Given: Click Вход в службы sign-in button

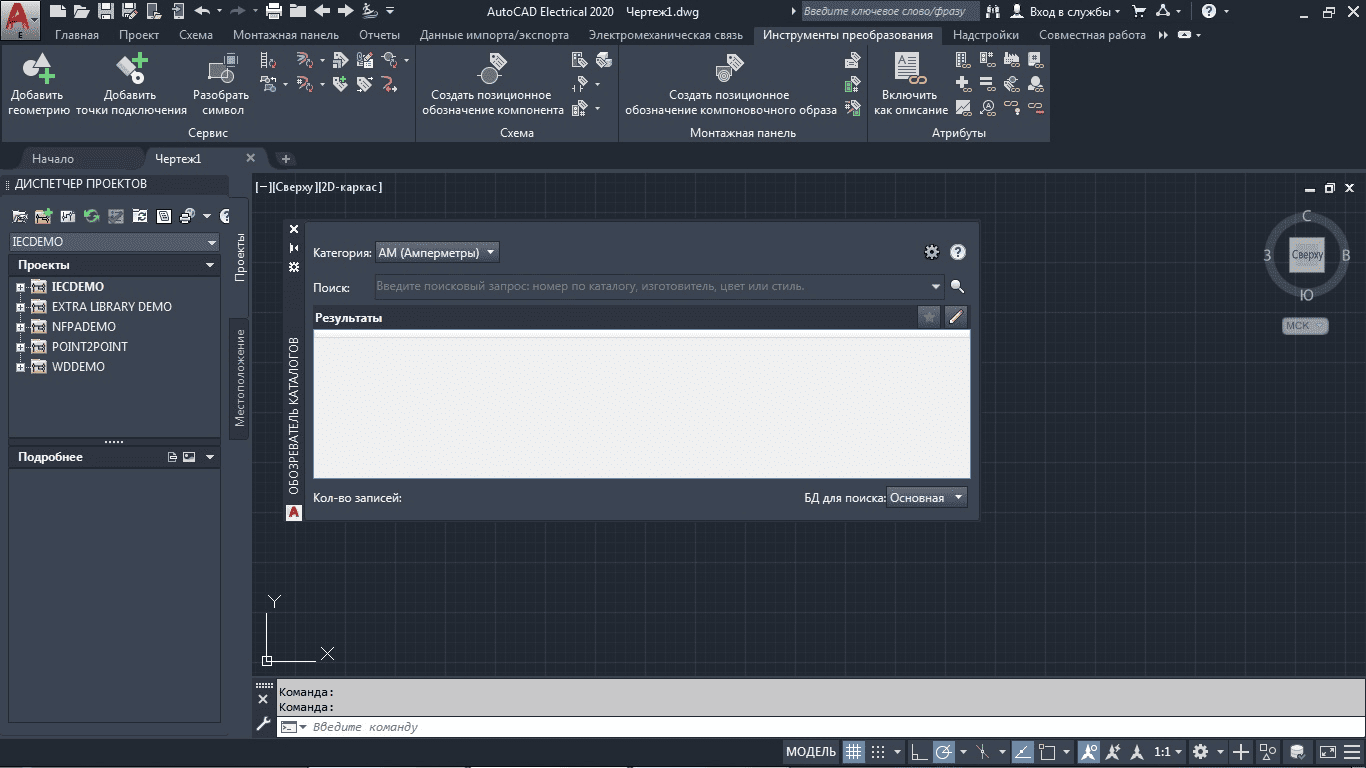Looking at the screenshot, I should [1065, 11].
